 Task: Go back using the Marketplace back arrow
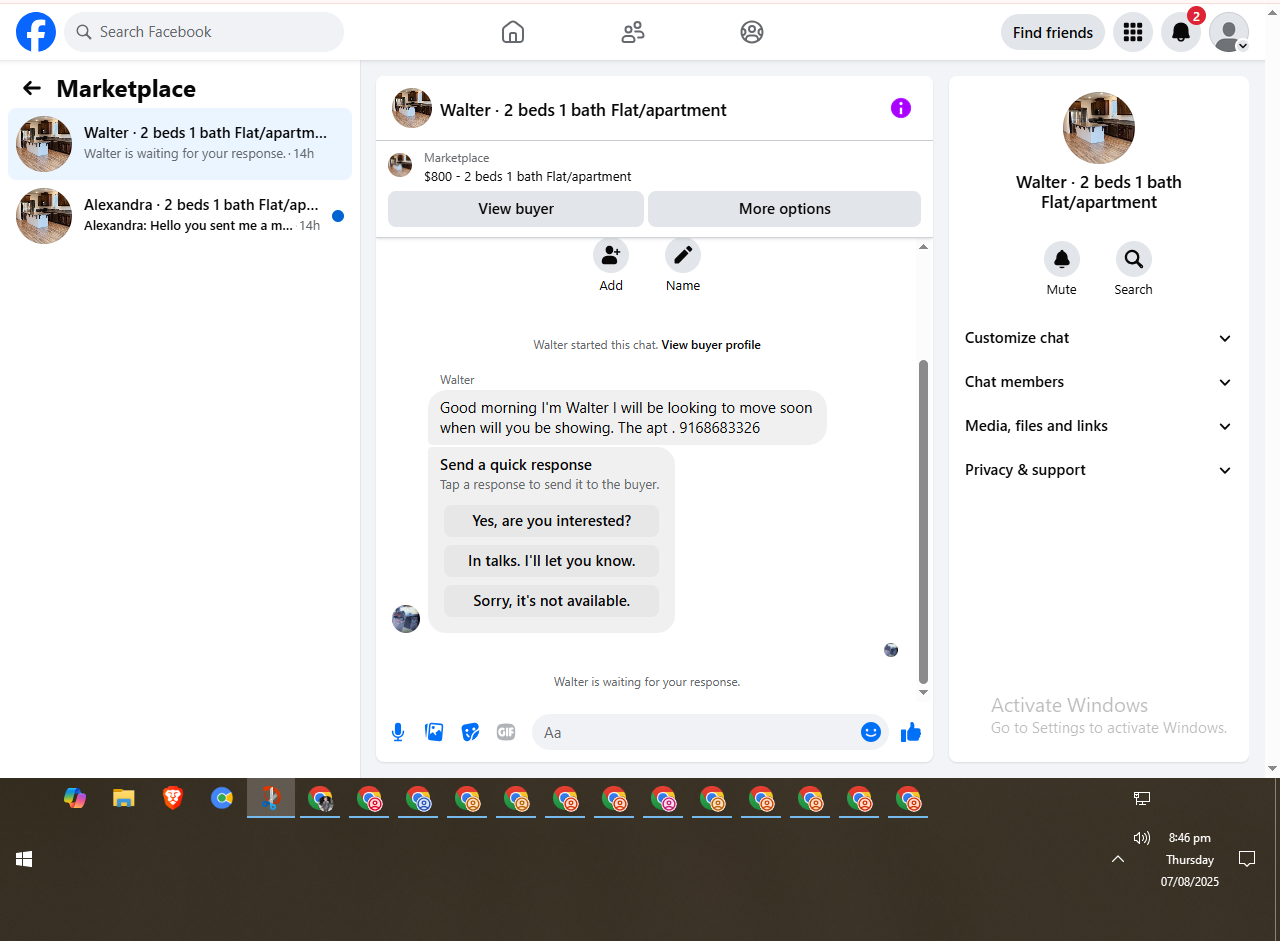tap(32, 89)
